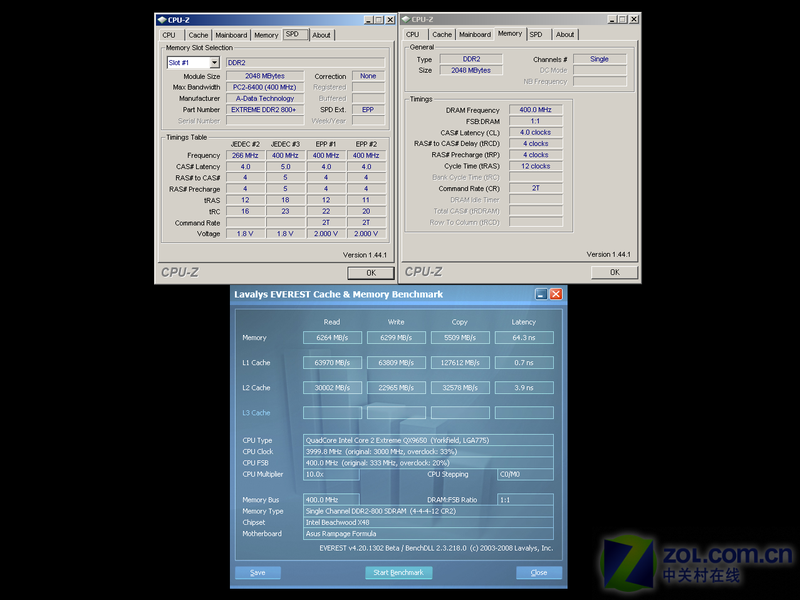Click L2 Cache Read value 30002 MB/s

click(332, 388)
